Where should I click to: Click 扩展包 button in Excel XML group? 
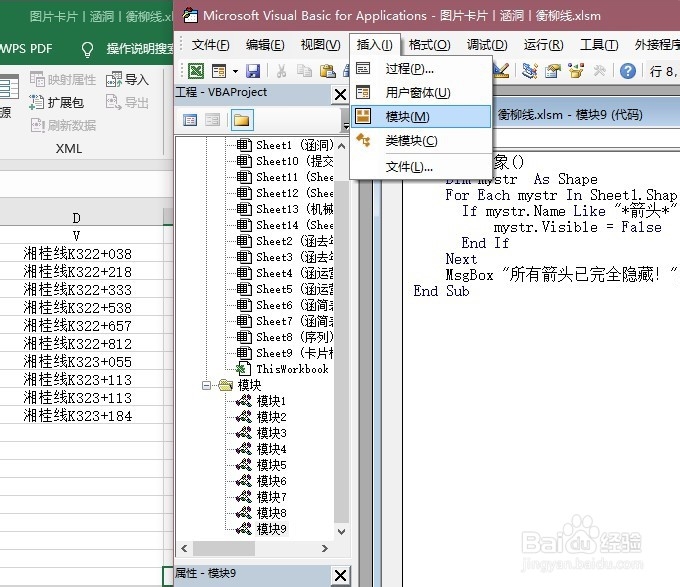(x=57, y=102)
